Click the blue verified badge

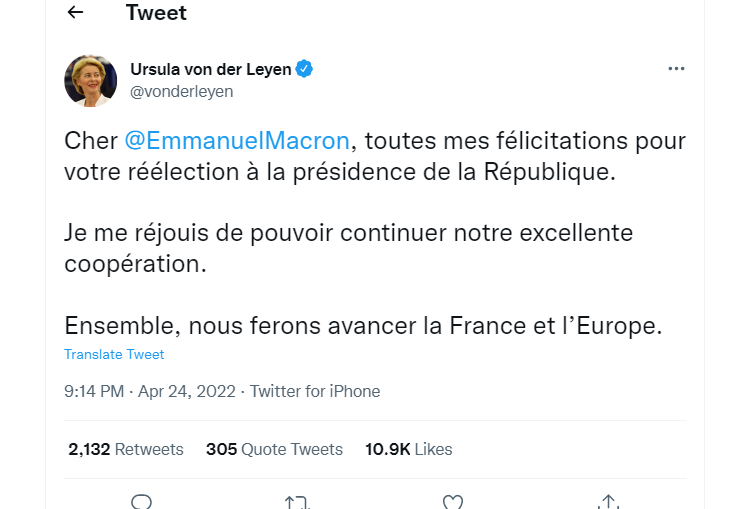click(304, 69)
